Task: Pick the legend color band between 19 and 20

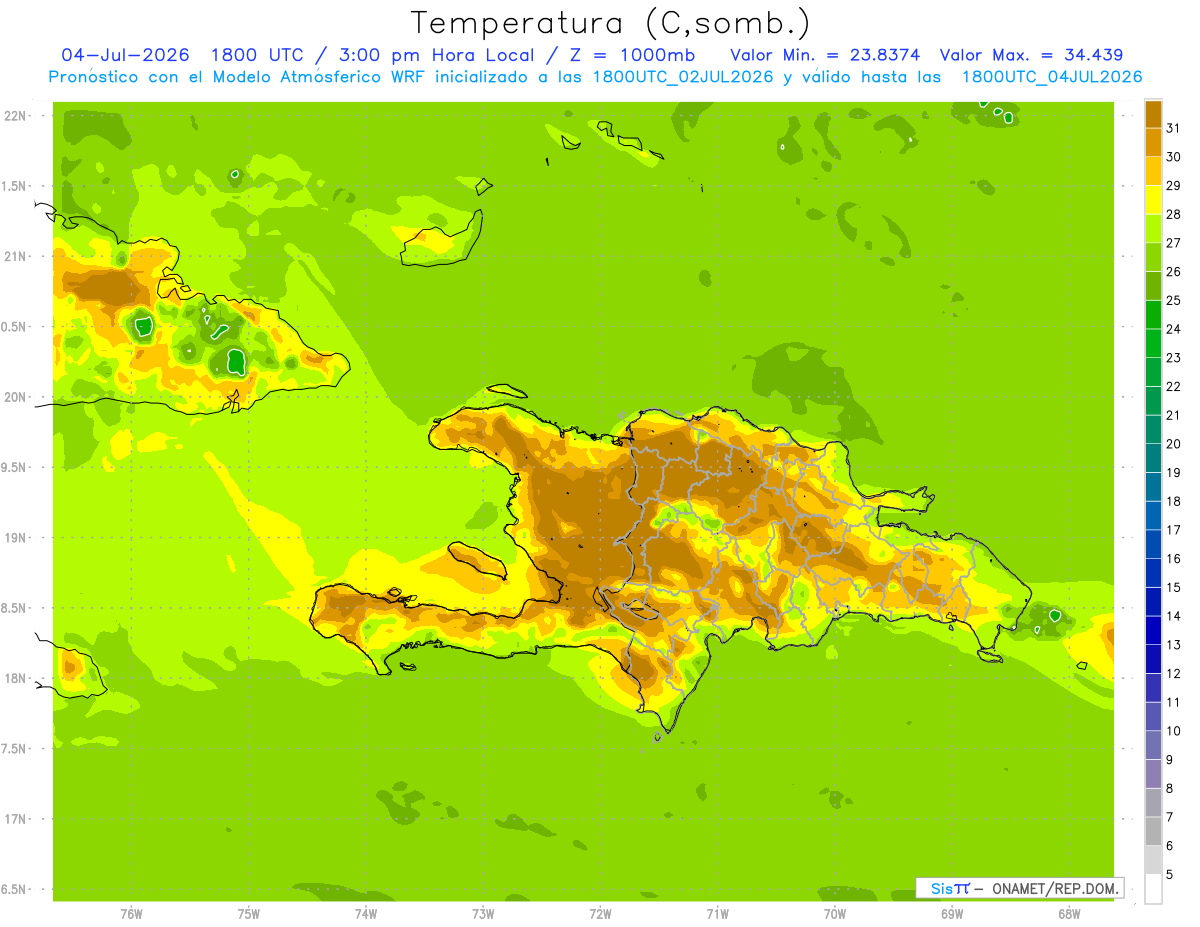Action: [x=1153, y=458]
